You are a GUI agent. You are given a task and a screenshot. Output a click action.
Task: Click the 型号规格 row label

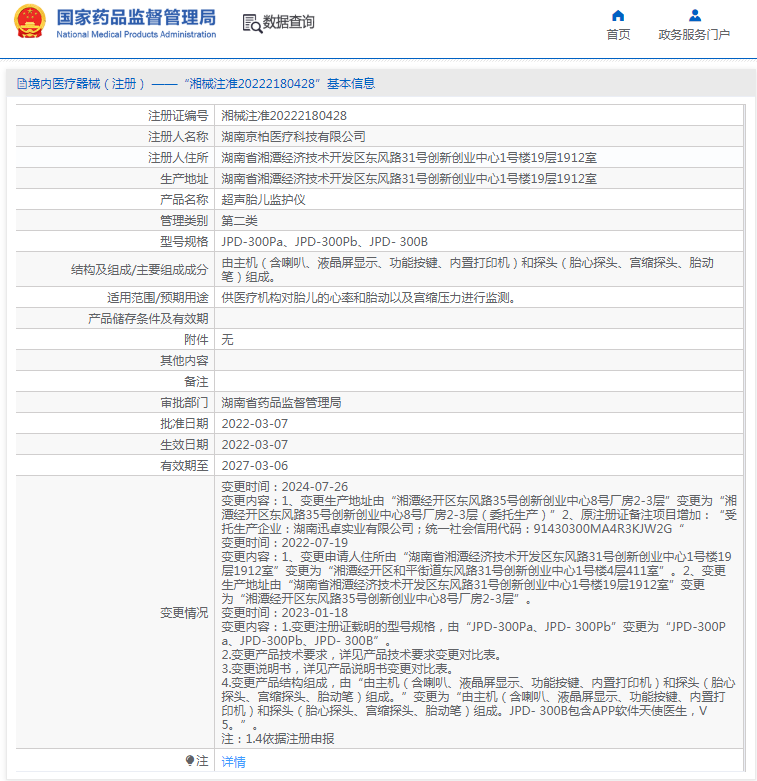184,242
